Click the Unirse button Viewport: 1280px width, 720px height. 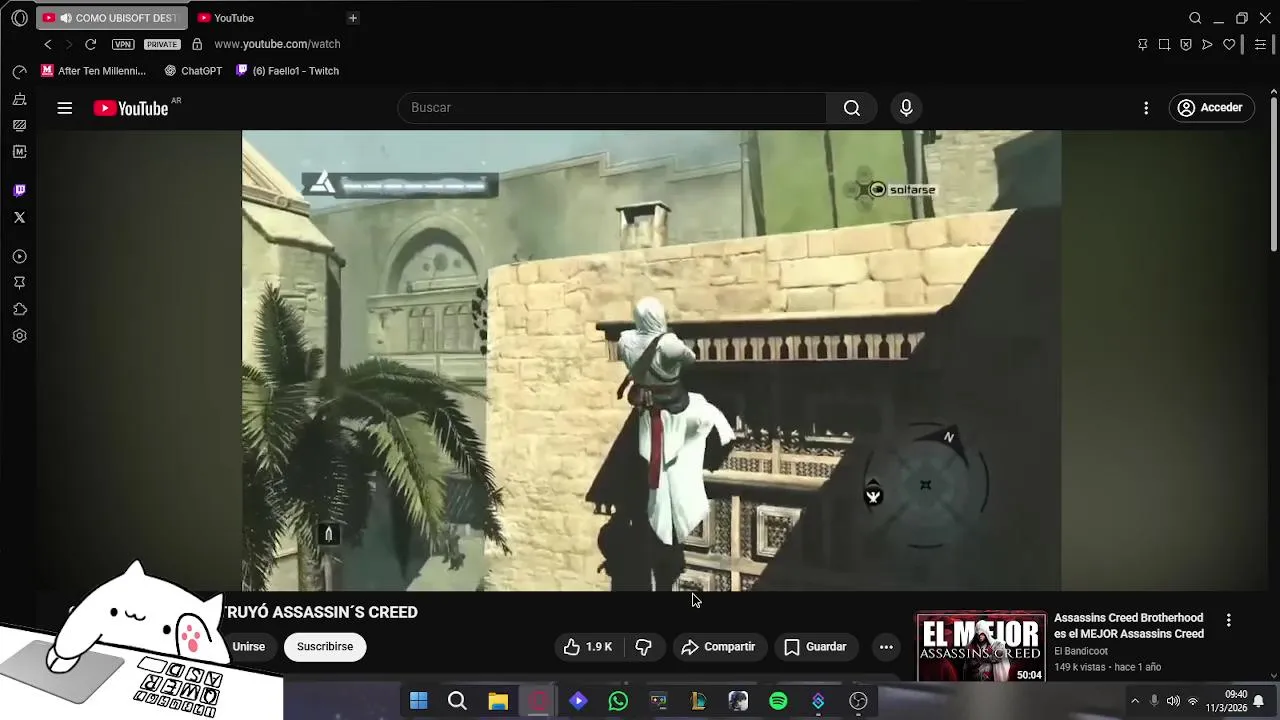tap(249, 647)
